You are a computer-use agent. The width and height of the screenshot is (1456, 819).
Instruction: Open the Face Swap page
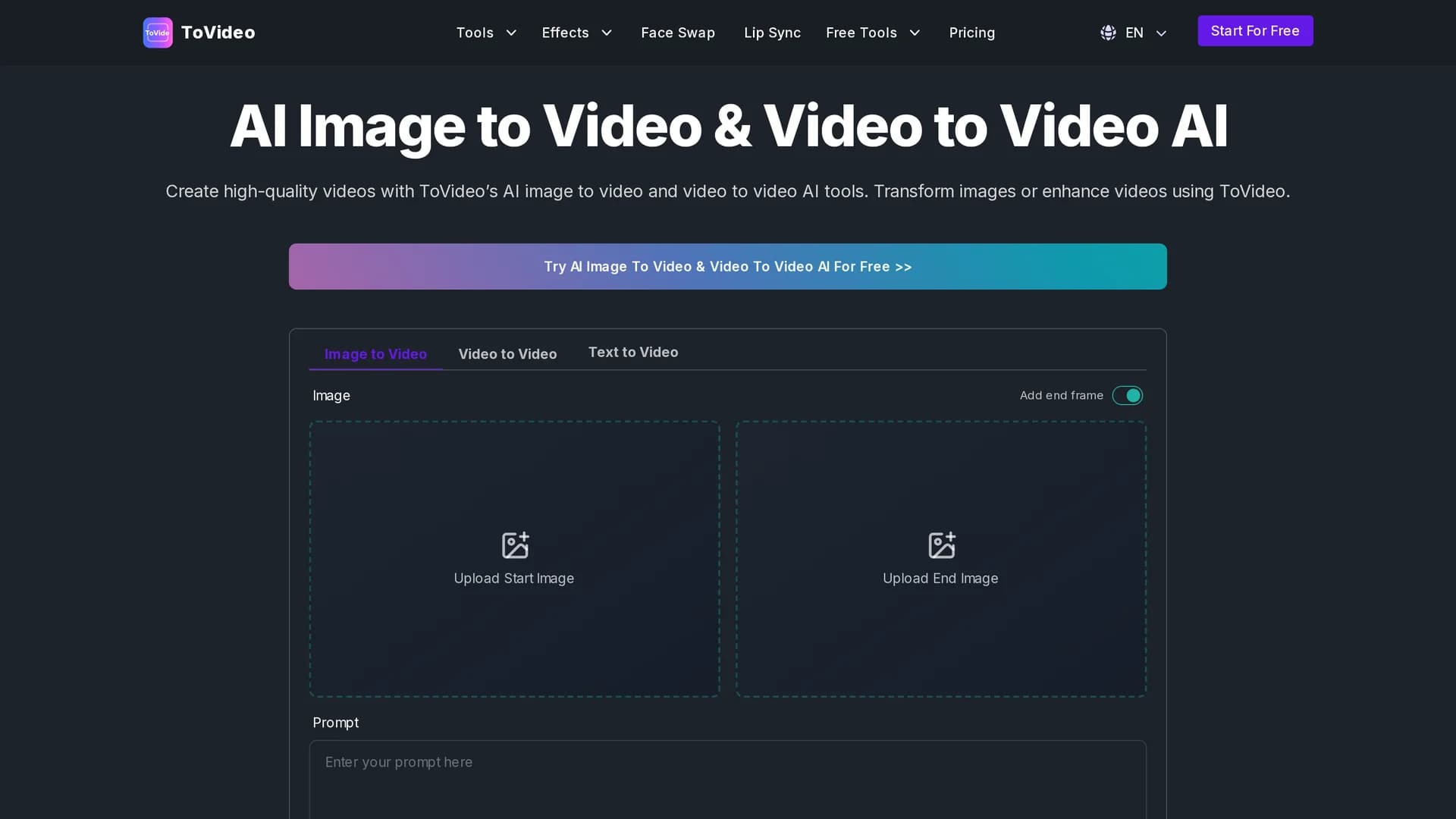678,33
